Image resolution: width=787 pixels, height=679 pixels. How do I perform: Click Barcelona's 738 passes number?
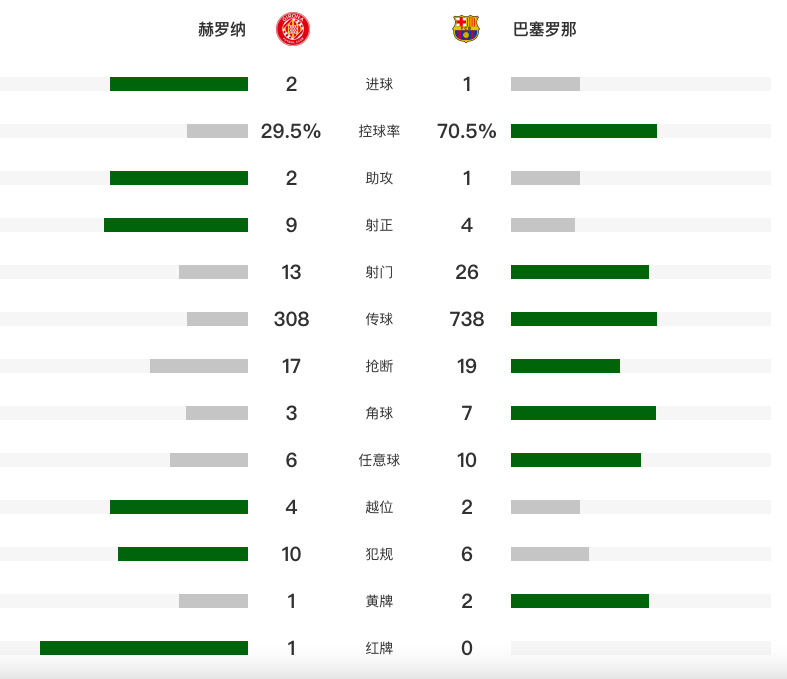coord(467,319)
